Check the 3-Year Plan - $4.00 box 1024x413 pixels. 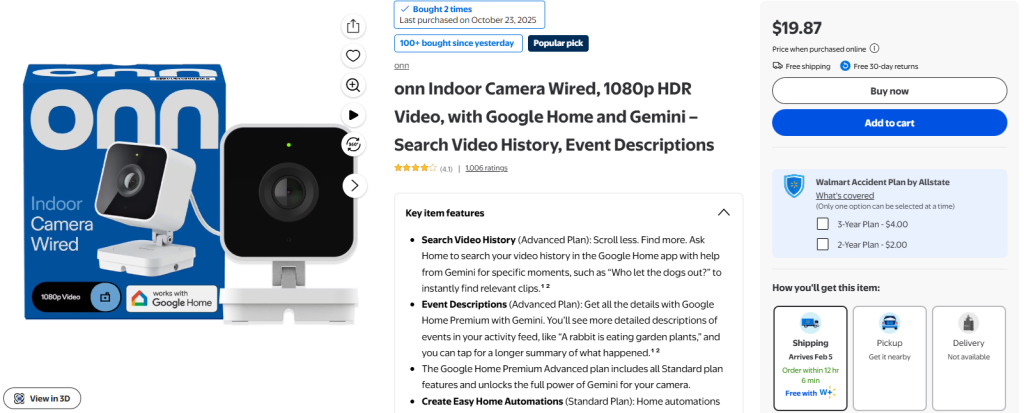[823, 223]
